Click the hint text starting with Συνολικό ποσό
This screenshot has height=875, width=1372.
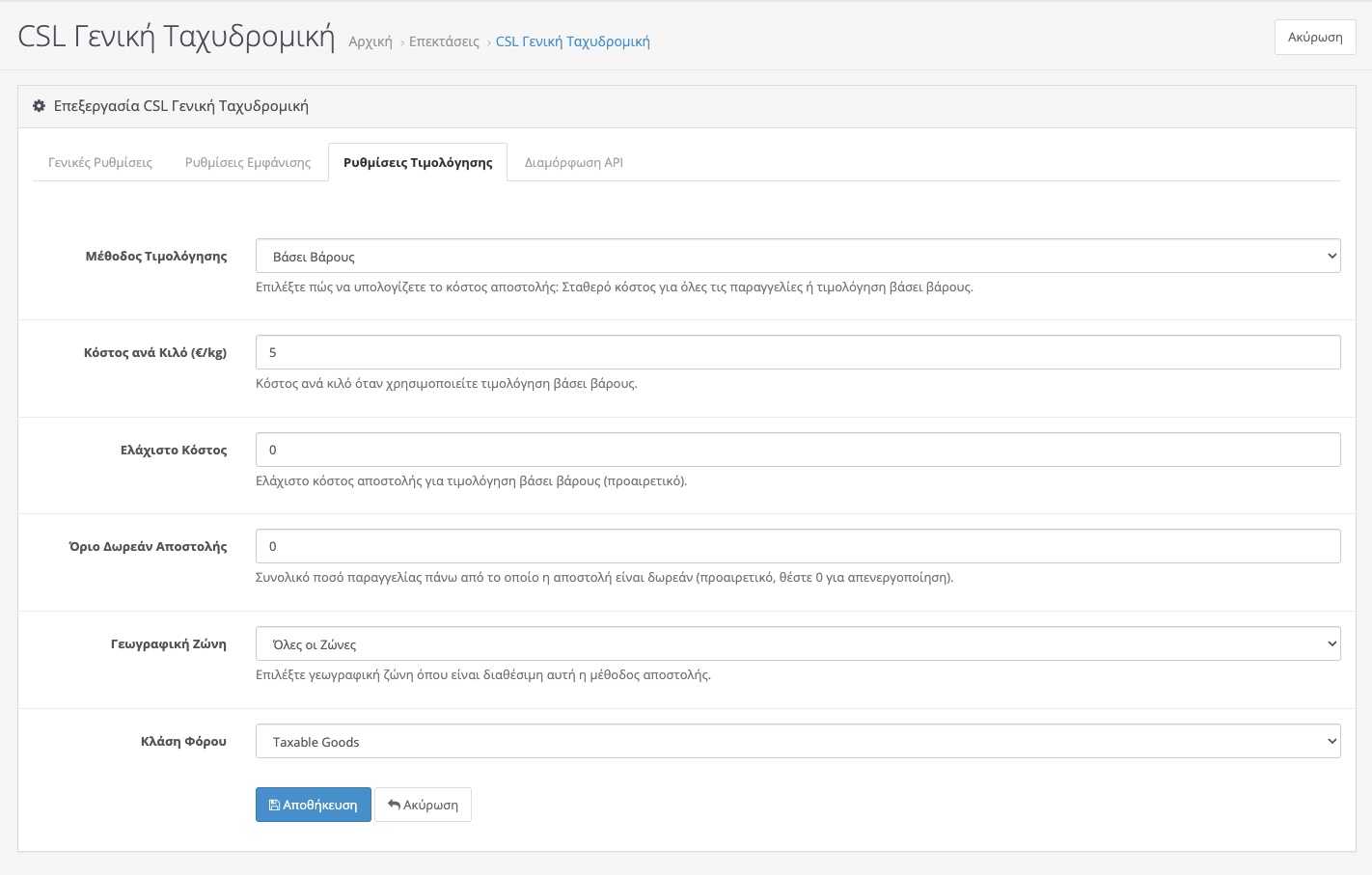[x=604, y=577]
